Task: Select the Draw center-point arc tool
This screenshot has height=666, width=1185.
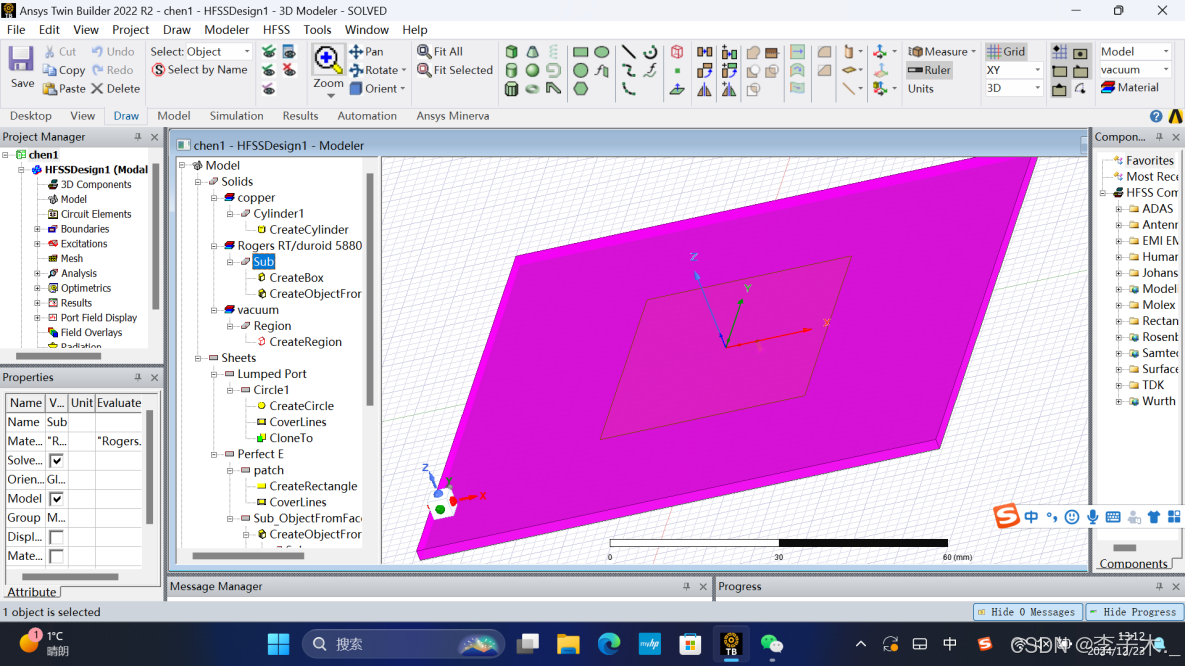Action: point(650,51)
